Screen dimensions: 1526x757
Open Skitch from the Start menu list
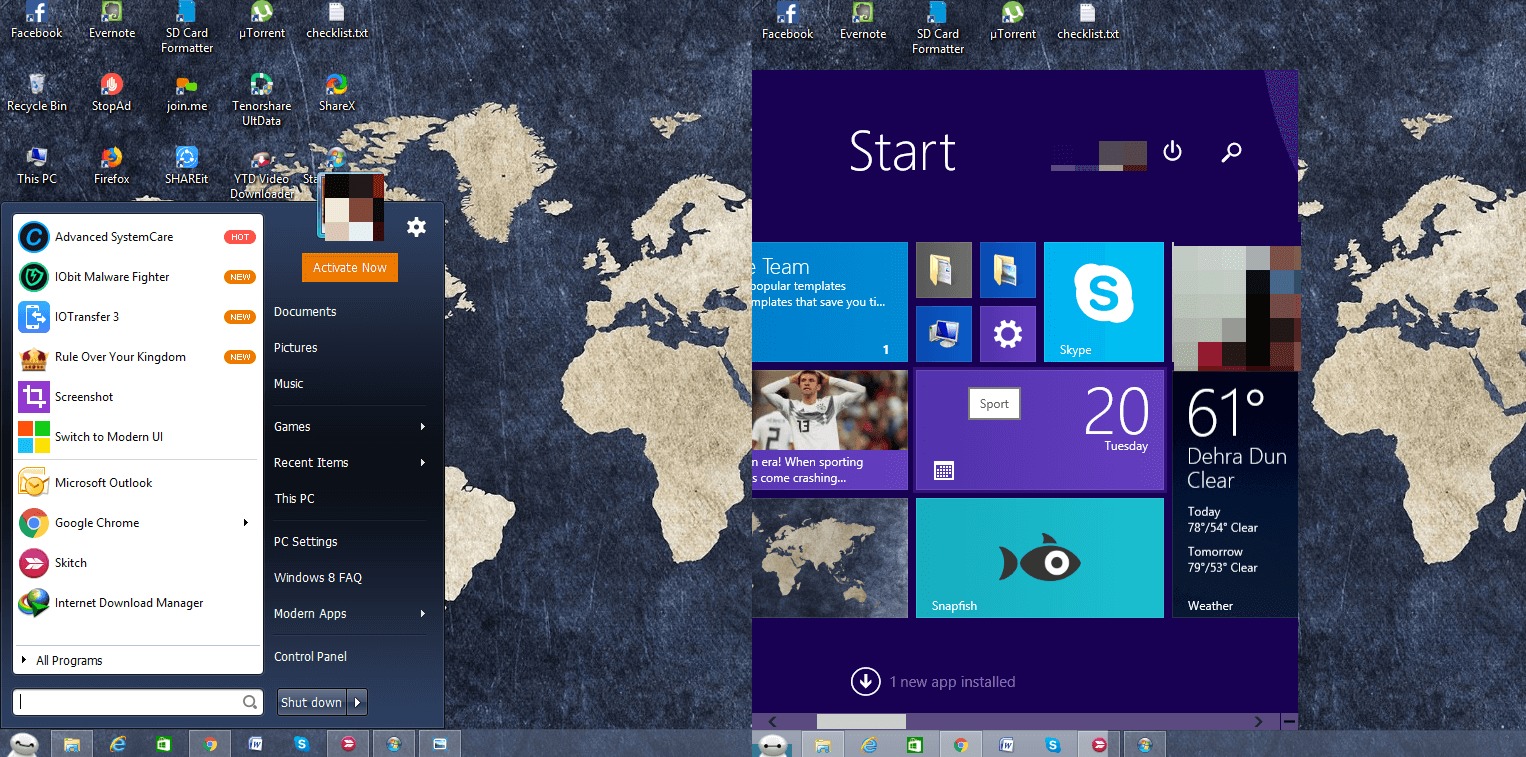[x=138, y=563]
